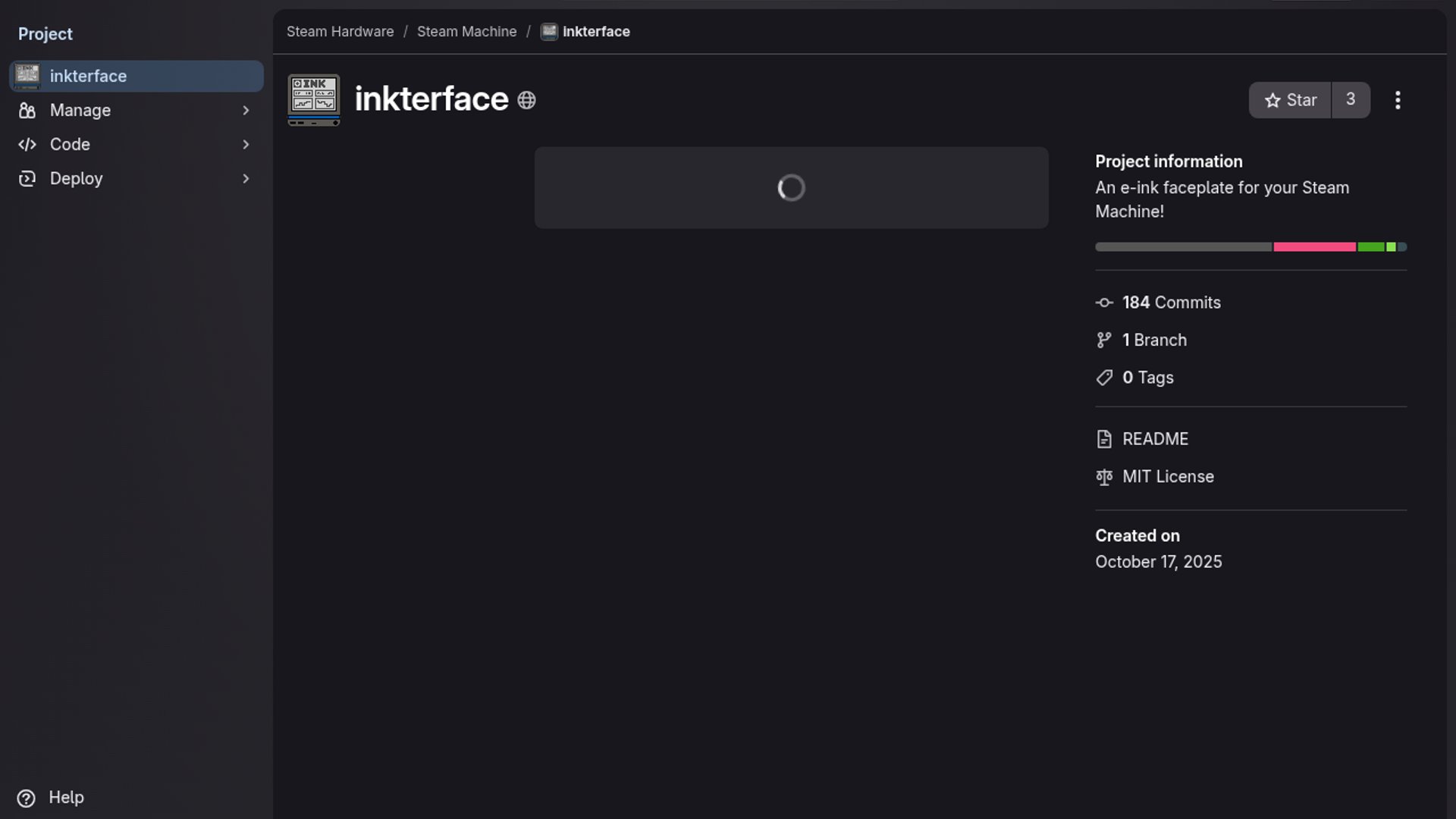1456x819 pixels.
Task: Open the inkterface sidebar project item
Action: point(136,76)
